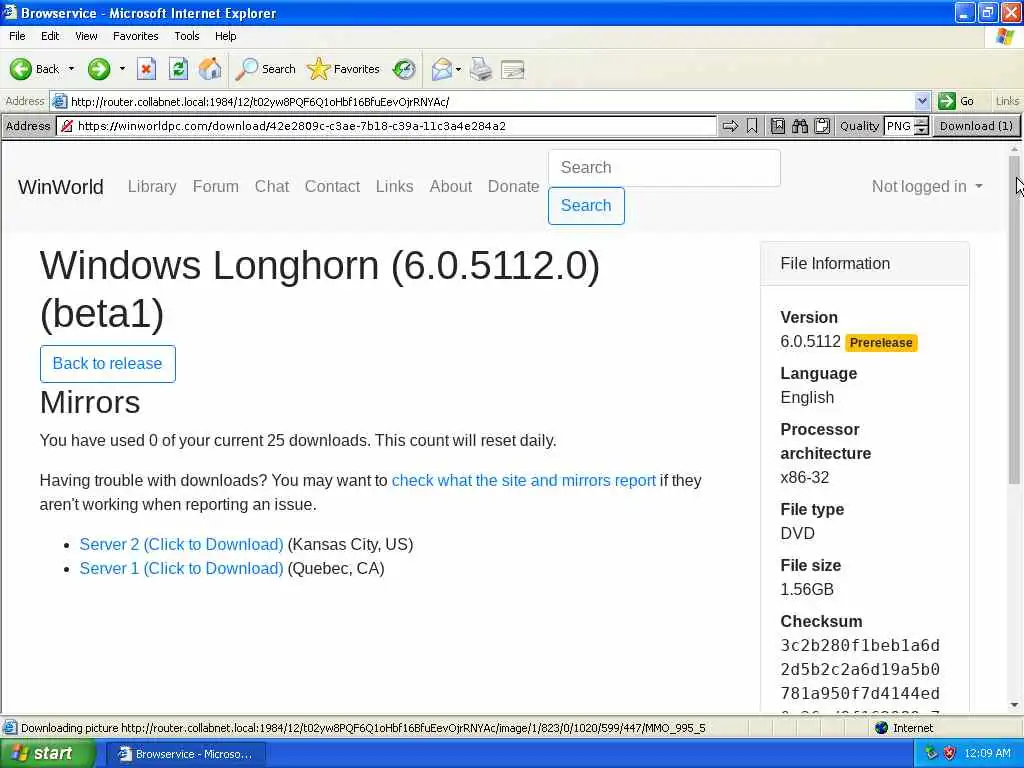The width and height of the screenshot is (1024, 768).
Task: Click the WinWorld site logo link
Action: point(61,187)
